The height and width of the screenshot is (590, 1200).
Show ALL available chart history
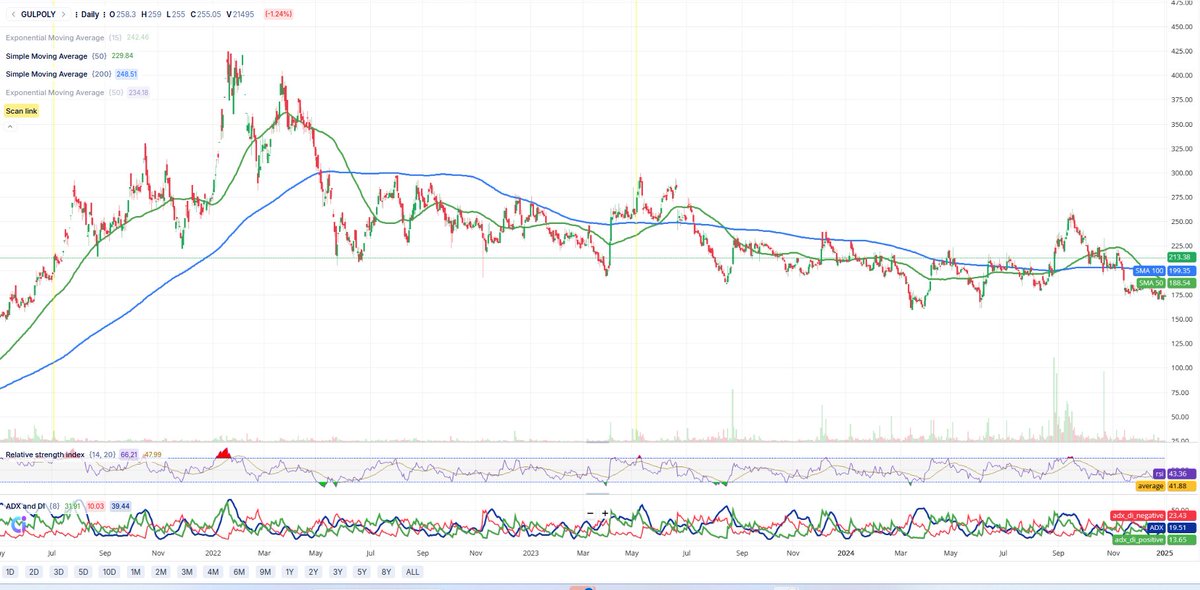point(412,572)
